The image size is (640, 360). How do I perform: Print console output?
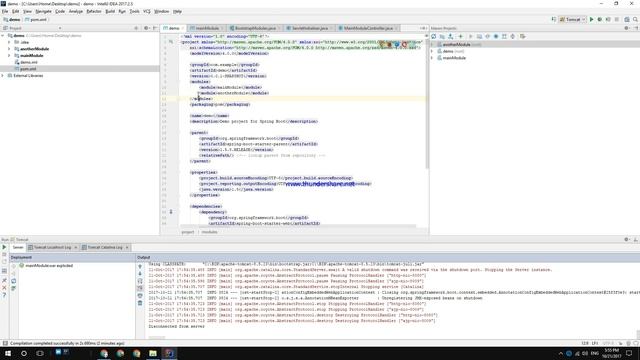point(140,296)
